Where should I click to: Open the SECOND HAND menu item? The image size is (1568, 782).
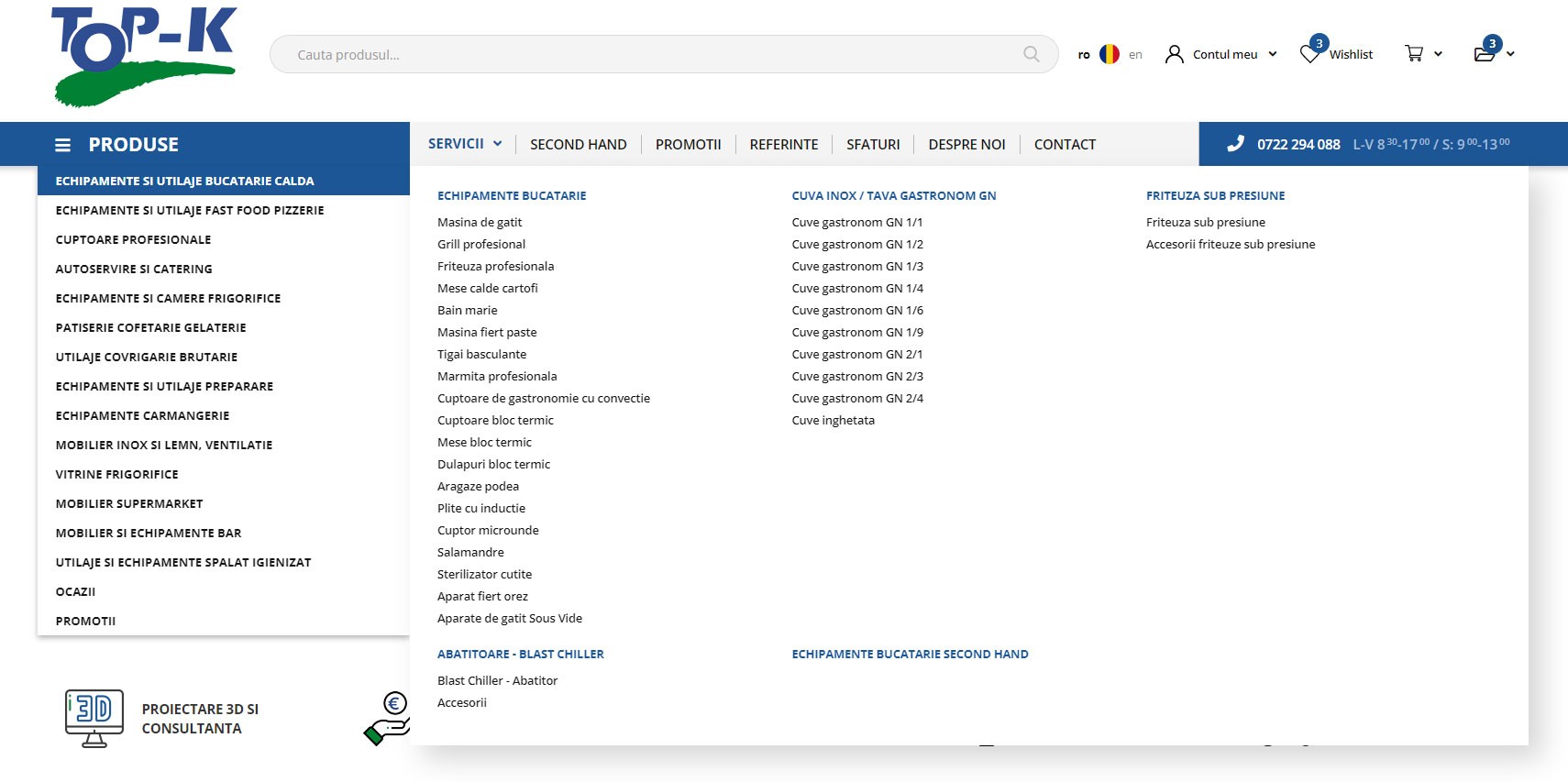point(578,145)
